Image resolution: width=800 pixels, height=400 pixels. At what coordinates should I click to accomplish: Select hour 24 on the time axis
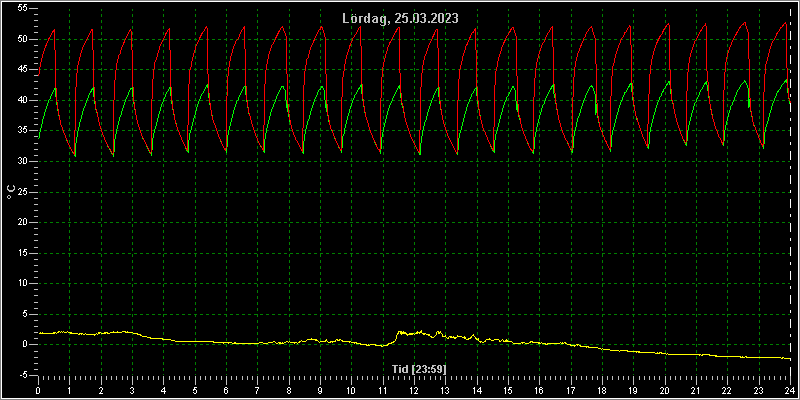tap(790, 390)
